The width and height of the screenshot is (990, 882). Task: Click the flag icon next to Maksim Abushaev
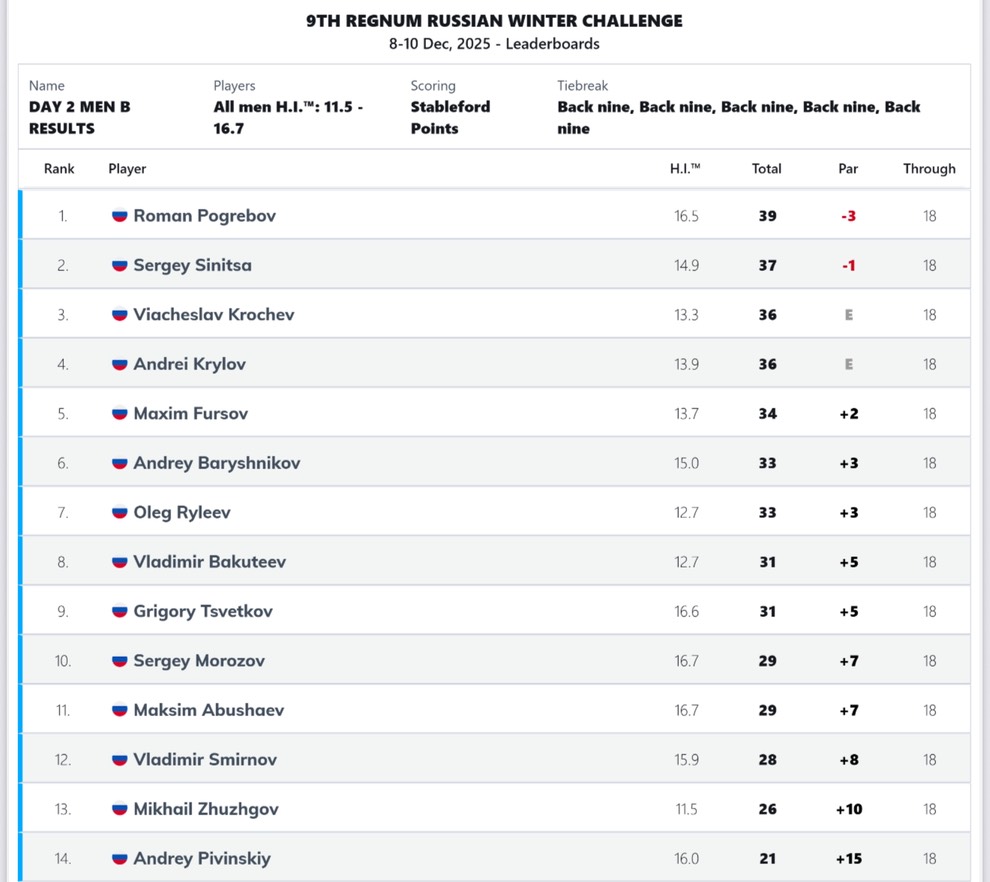(x=119, y=710)
